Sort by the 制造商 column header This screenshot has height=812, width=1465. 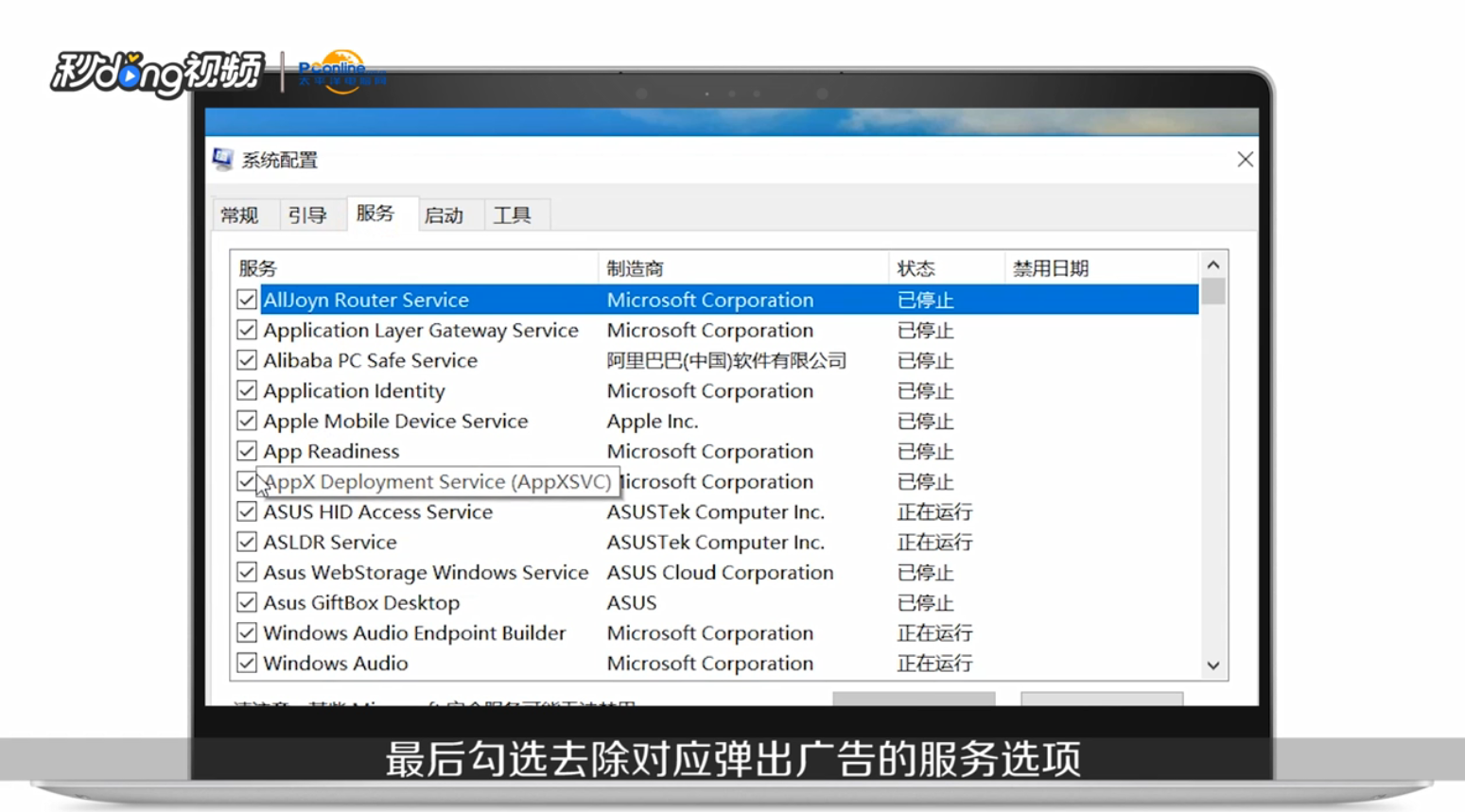click(743, 268)
